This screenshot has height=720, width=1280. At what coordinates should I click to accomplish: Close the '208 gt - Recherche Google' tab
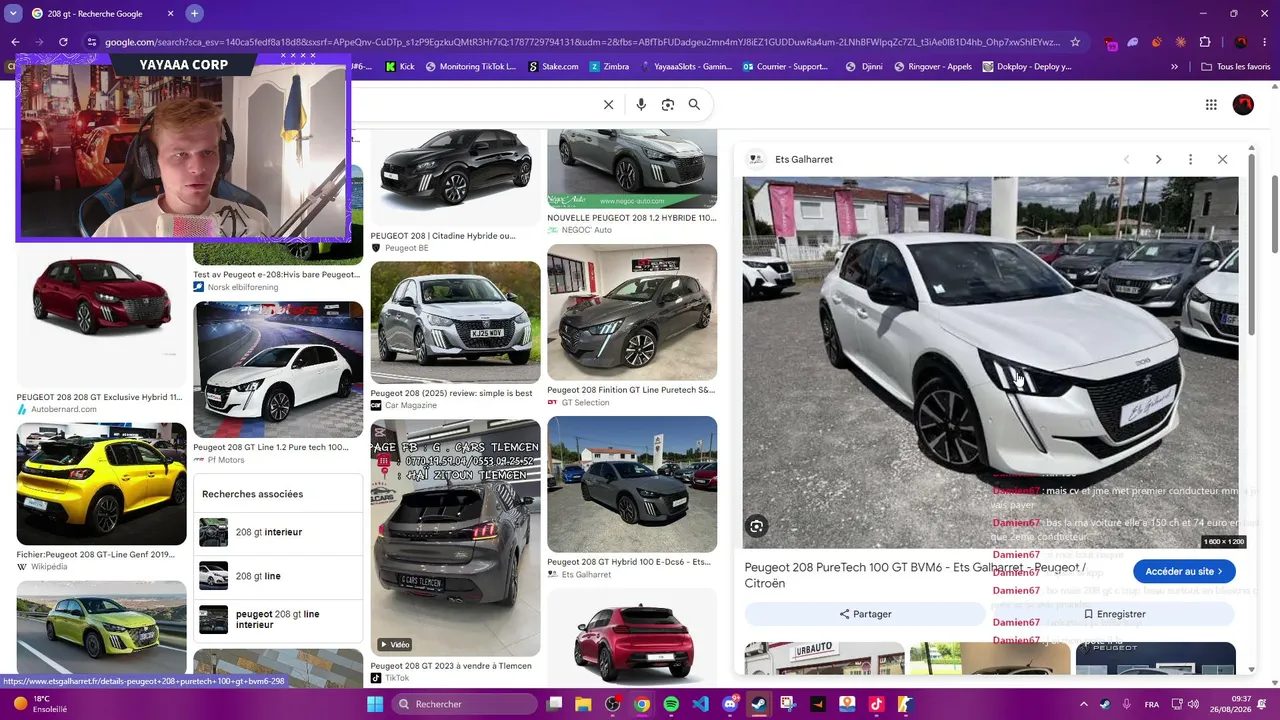(x=170, y=14)
